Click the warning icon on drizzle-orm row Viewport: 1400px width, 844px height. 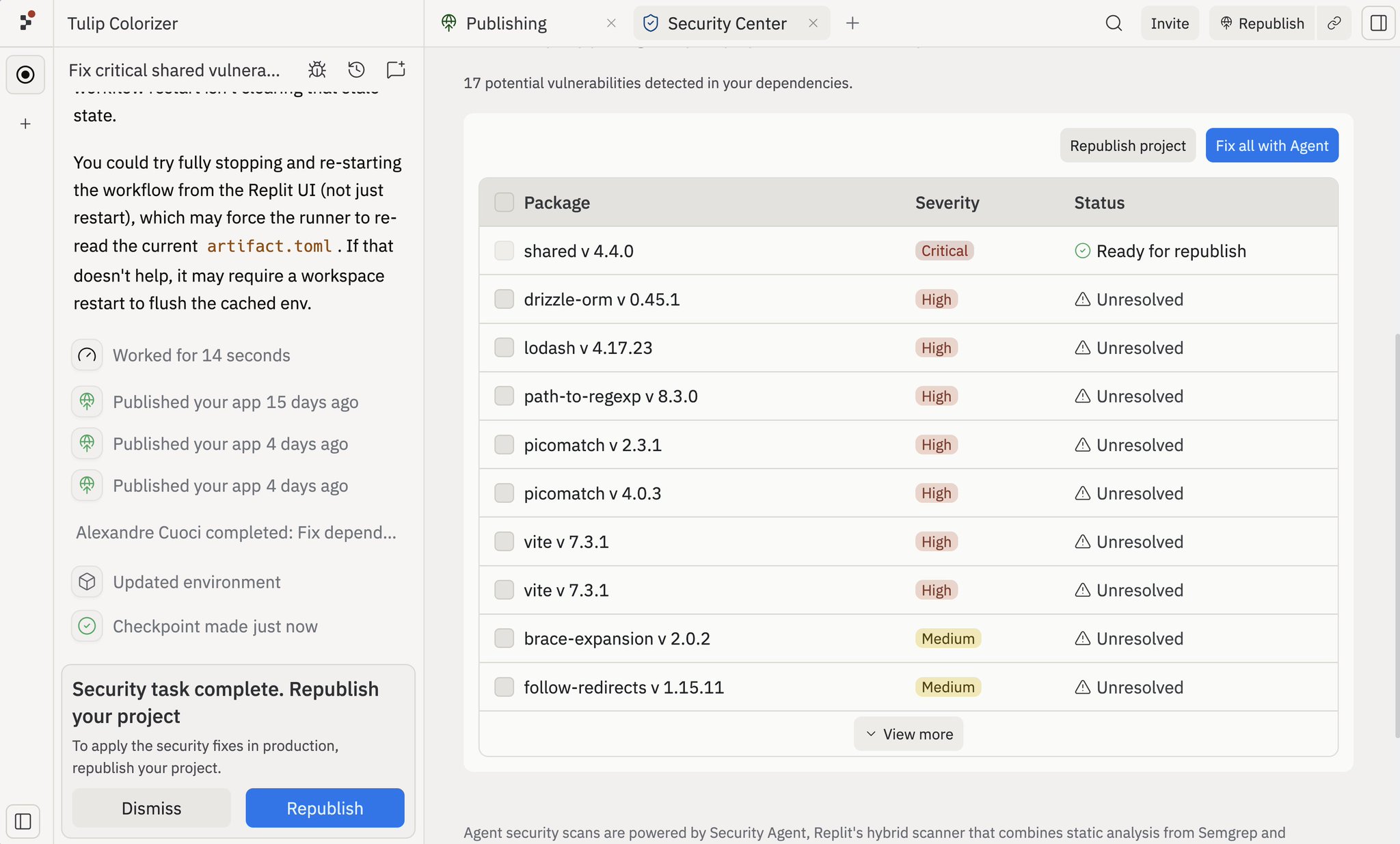click(x=1082, y=299)
